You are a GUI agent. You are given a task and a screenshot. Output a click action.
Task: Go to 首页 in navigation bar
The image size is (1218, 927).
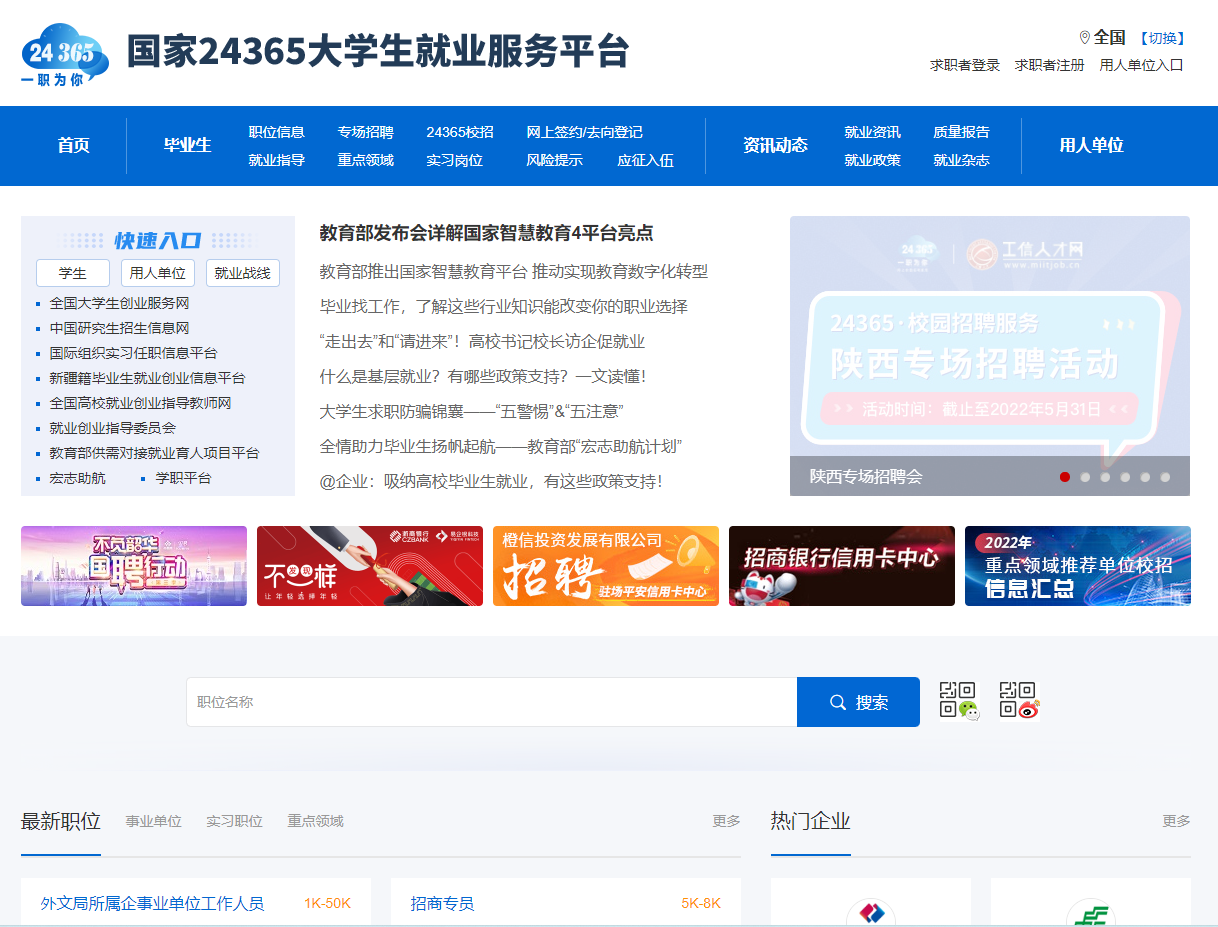click(x=73, y=145)
